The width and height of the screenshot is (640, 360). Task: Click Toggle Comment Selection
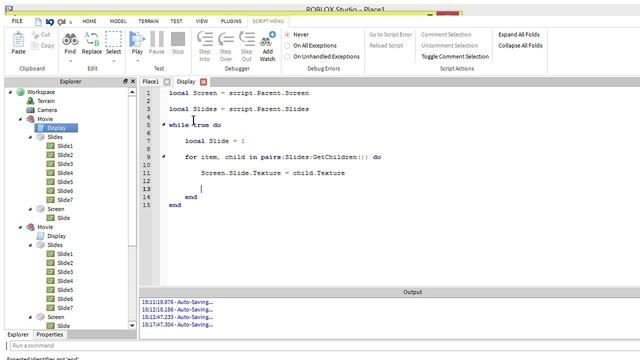click(x=455, y=57)
